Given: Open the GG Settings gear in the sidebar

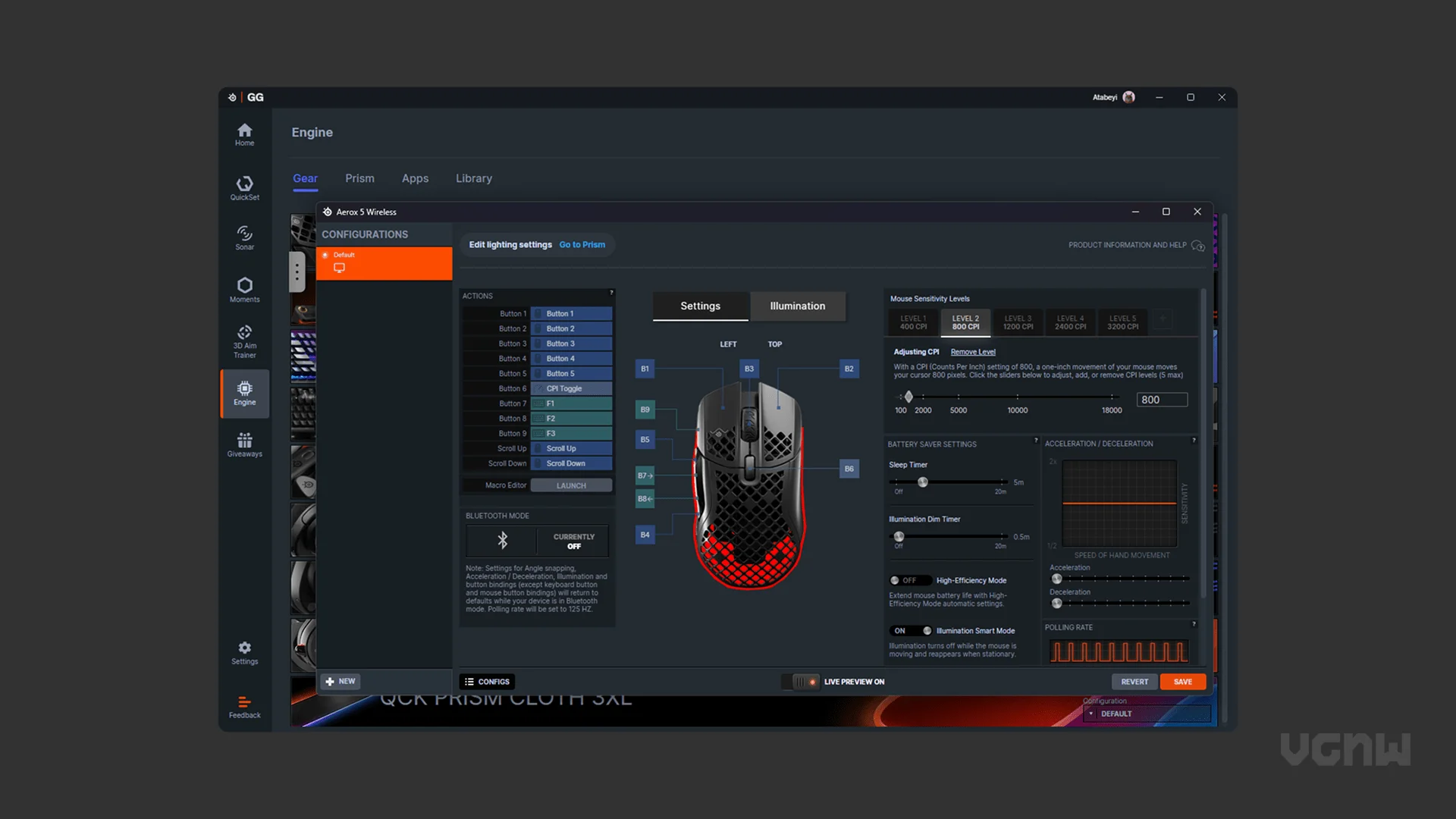Looking at the screenshot, I should 244,653.
